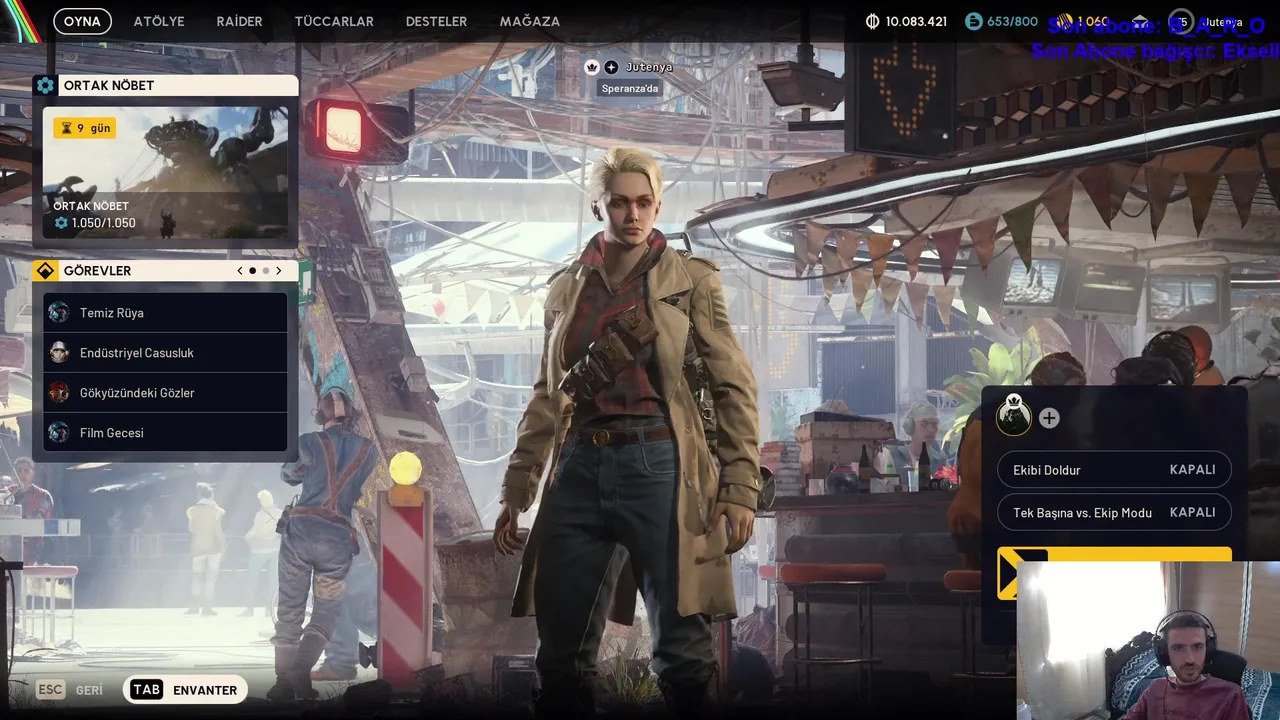Click the gear icon beside ORTAK NÖBET
The width and height of the screenshot is (1280, 720).
(45, 86)
